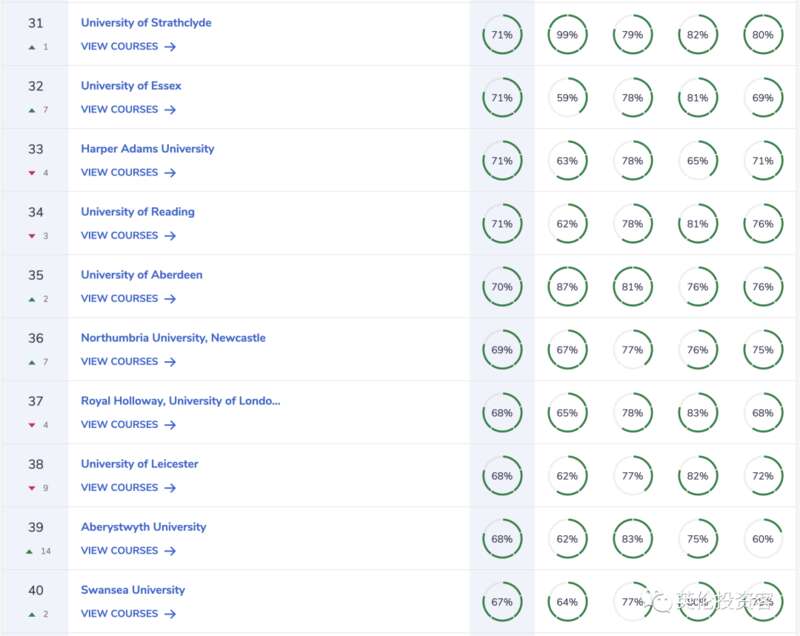Open University of Essex page
Viewport: 800px width, 636px height.
[x=131, y=86]
